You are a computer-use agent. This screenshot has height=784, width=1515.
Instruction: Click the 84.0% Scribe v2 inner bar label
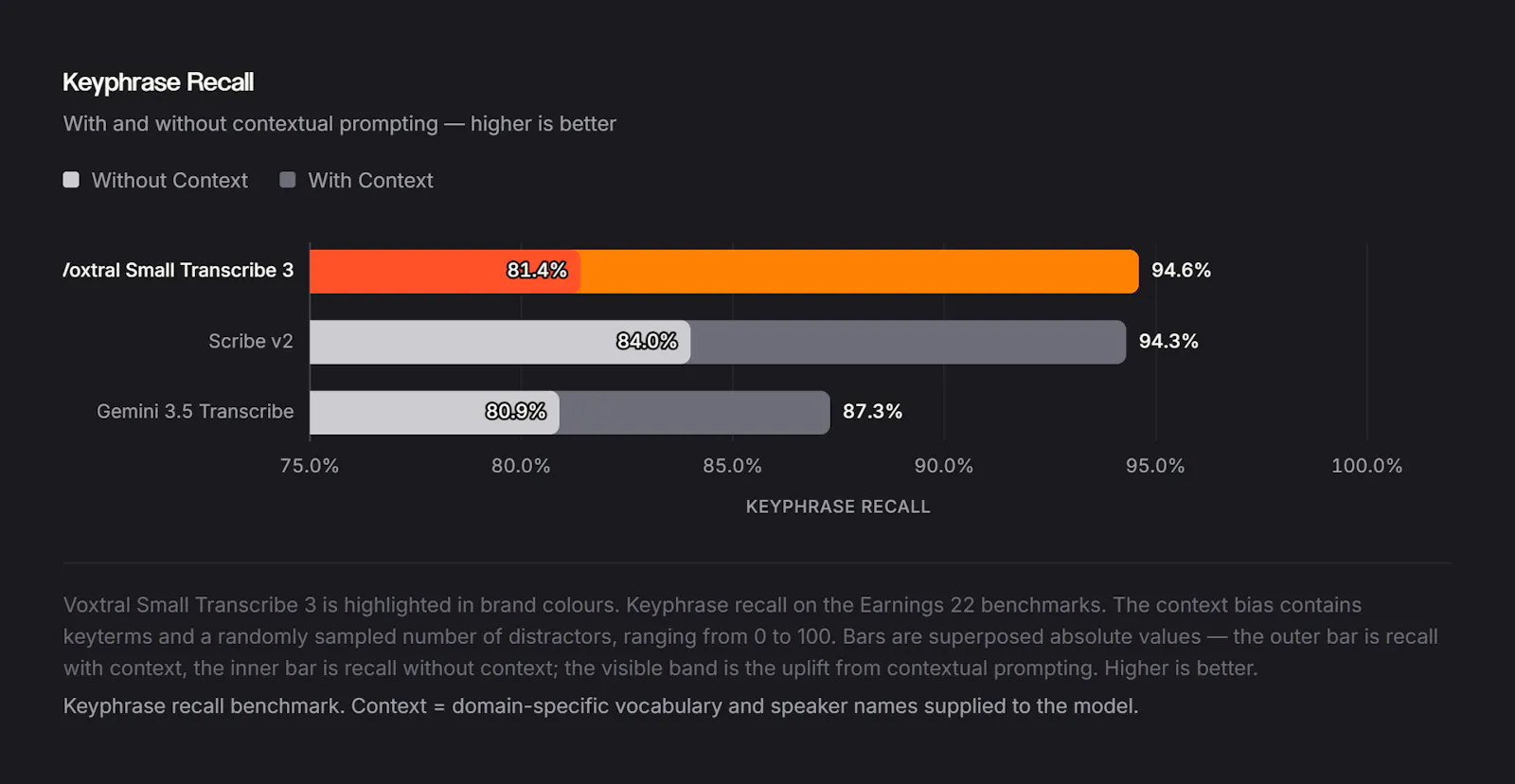pos(647,341)
